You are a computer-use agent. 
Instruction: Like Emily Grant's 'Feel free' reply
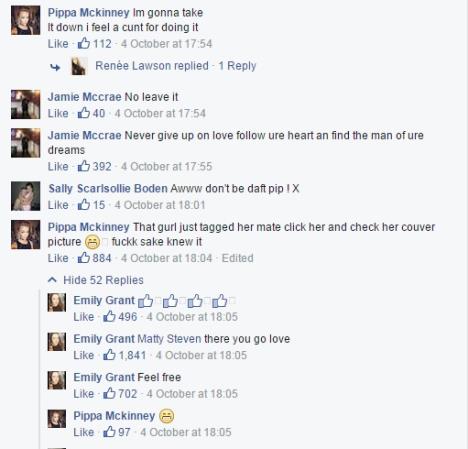84,394
